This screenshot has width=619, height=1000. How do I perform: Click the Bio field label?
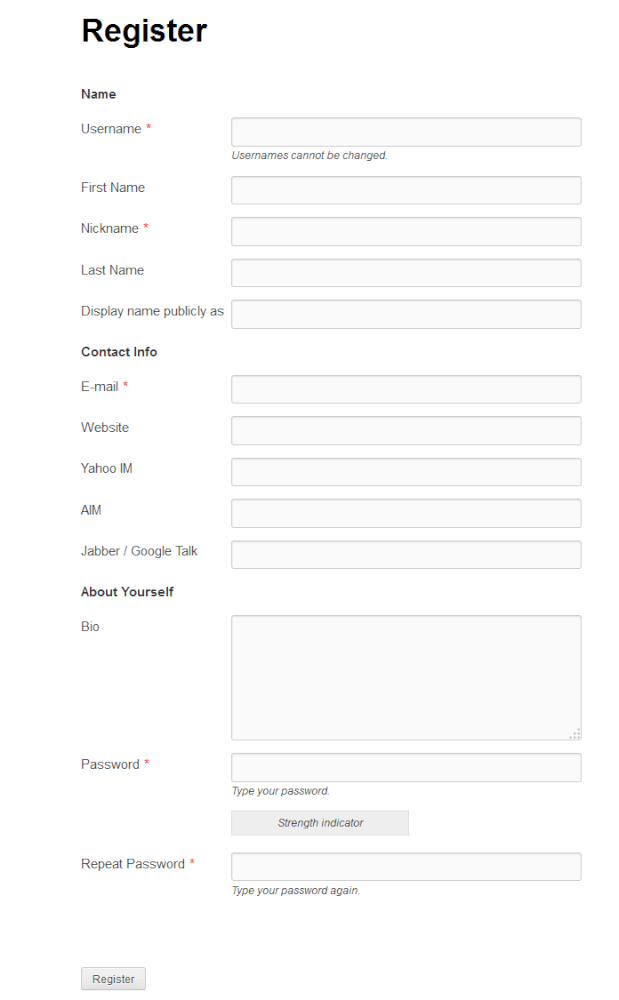point(90,627)
